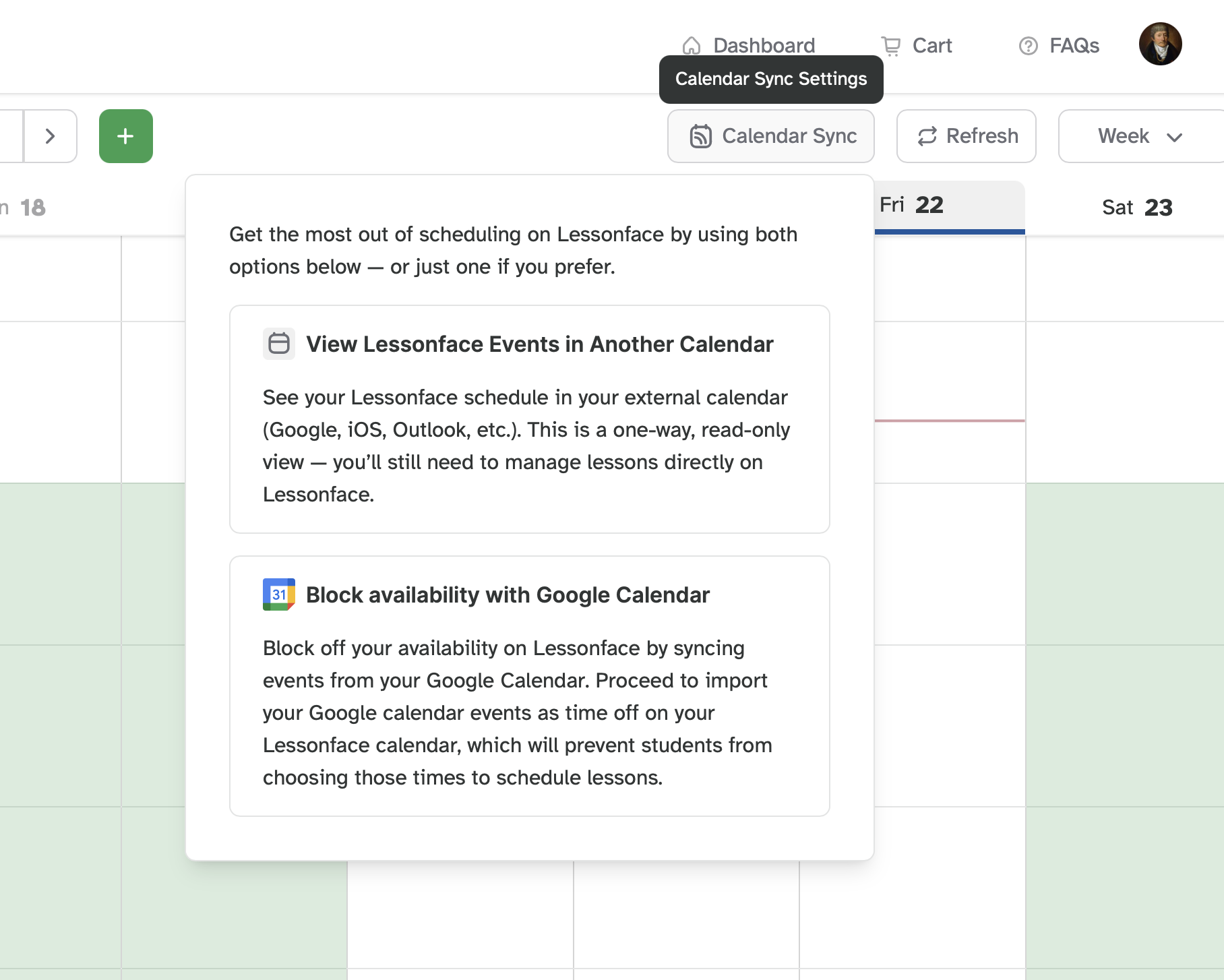The height and width of the screenshot is (980, 1224).
Task: Click the question mark icon next to FAQs
Action: (x=1027, y=45)
